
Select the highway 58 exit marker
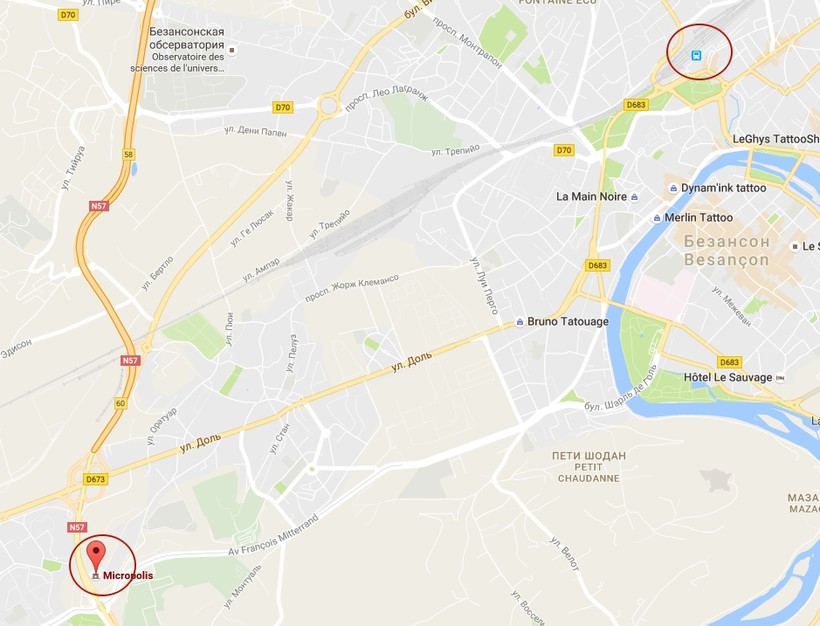(129, 154)
